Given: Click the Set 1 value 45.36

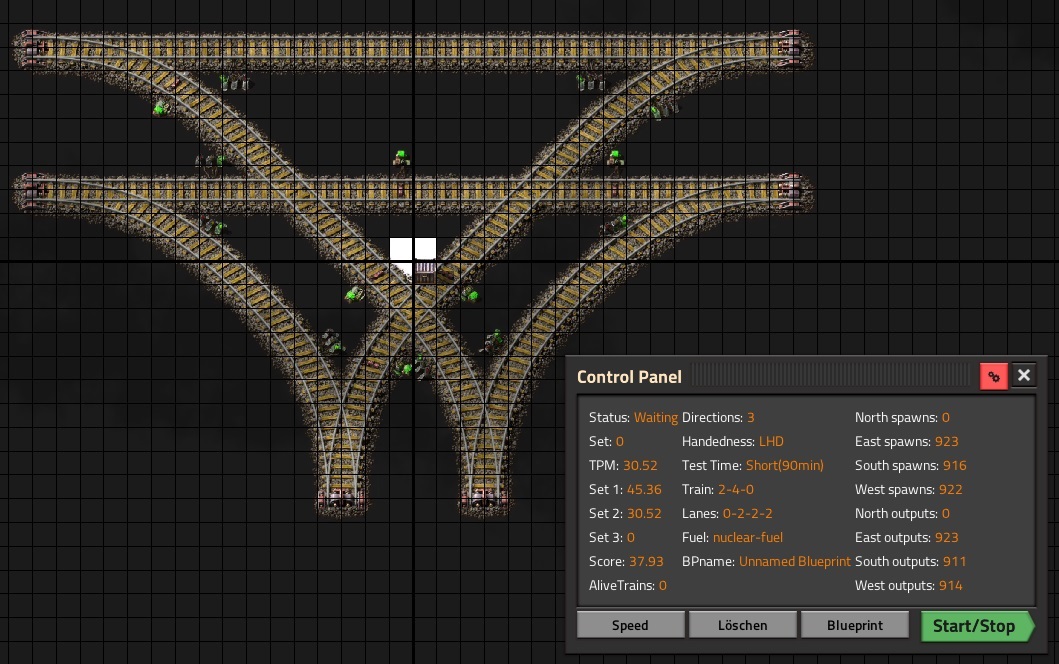Looking at the screenshot, I should [644, 490].
